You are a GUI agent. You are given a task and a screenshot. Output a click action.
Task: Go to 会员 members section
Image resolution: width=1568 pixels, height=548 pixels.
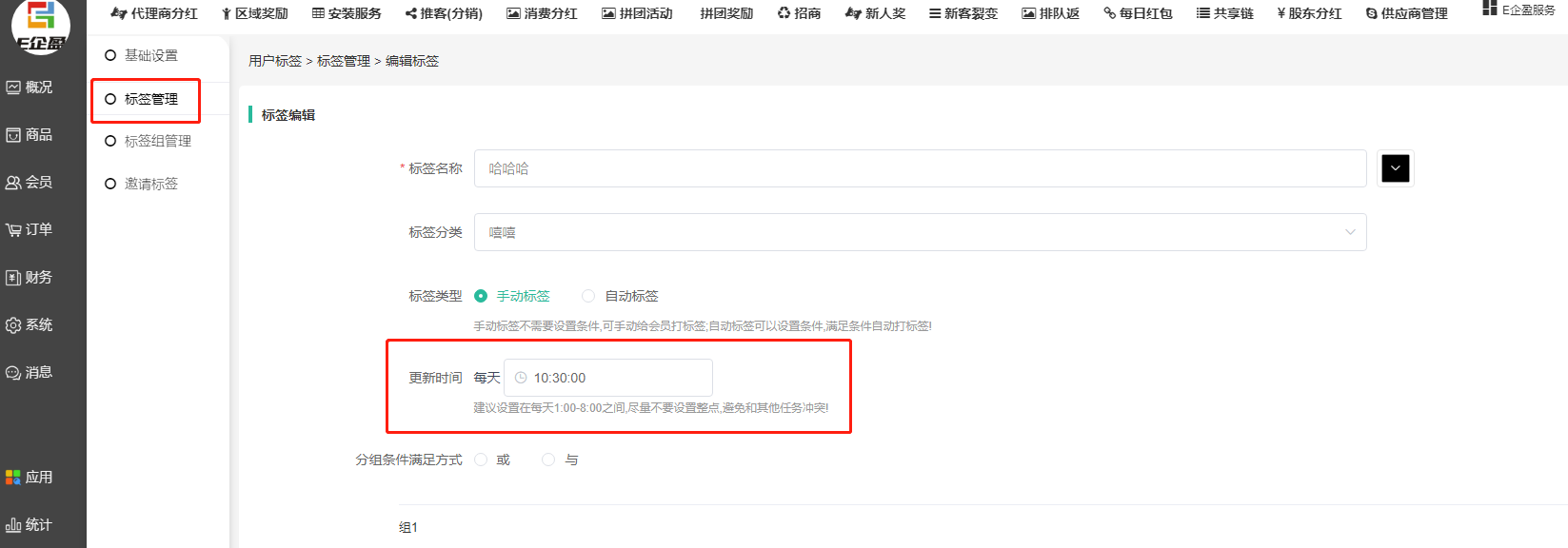click(x=13, y=183)
